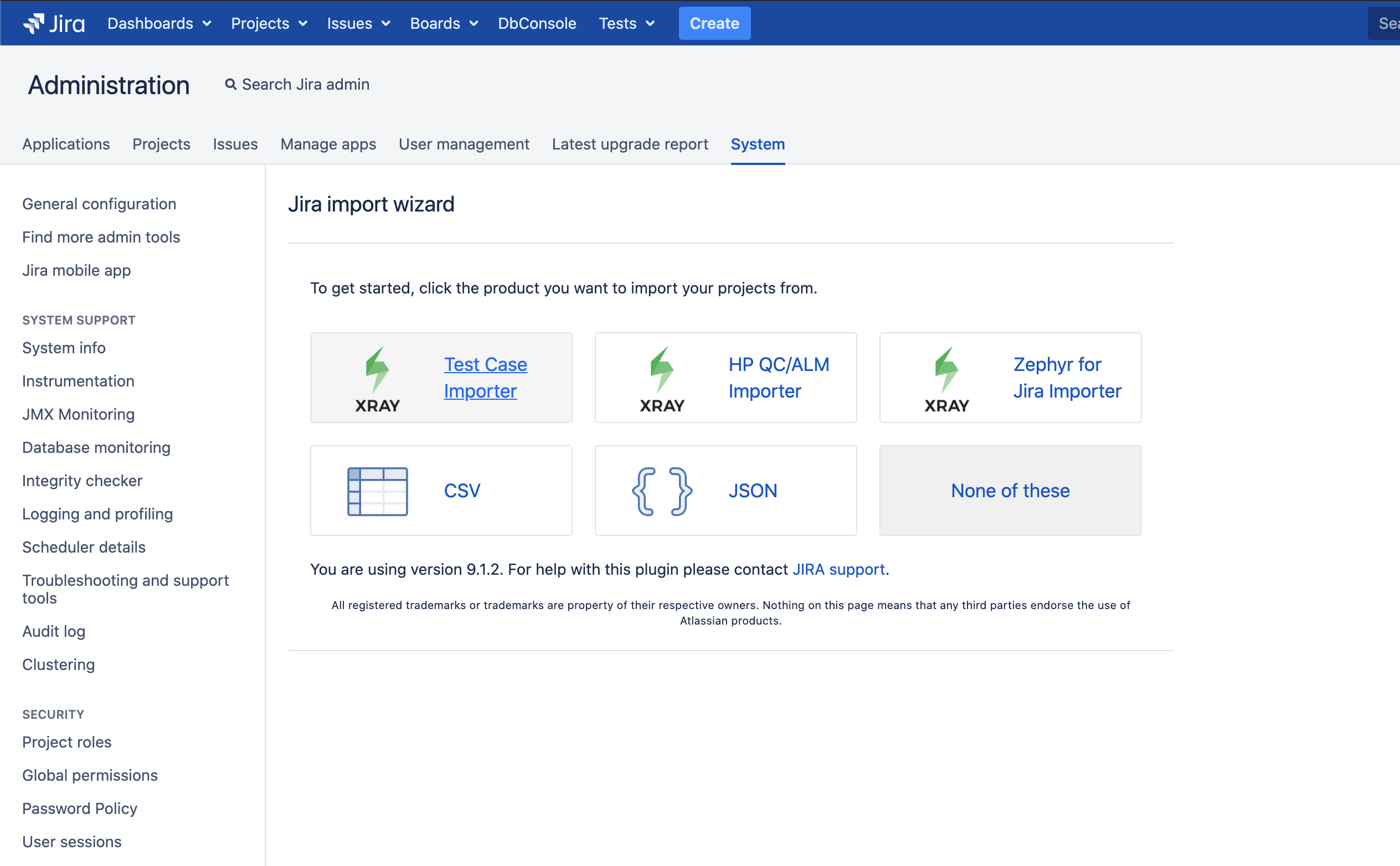Click the SYSTEM SUPPORT section heading
Screen dimensions: 1400x866
tap(79, 320)
